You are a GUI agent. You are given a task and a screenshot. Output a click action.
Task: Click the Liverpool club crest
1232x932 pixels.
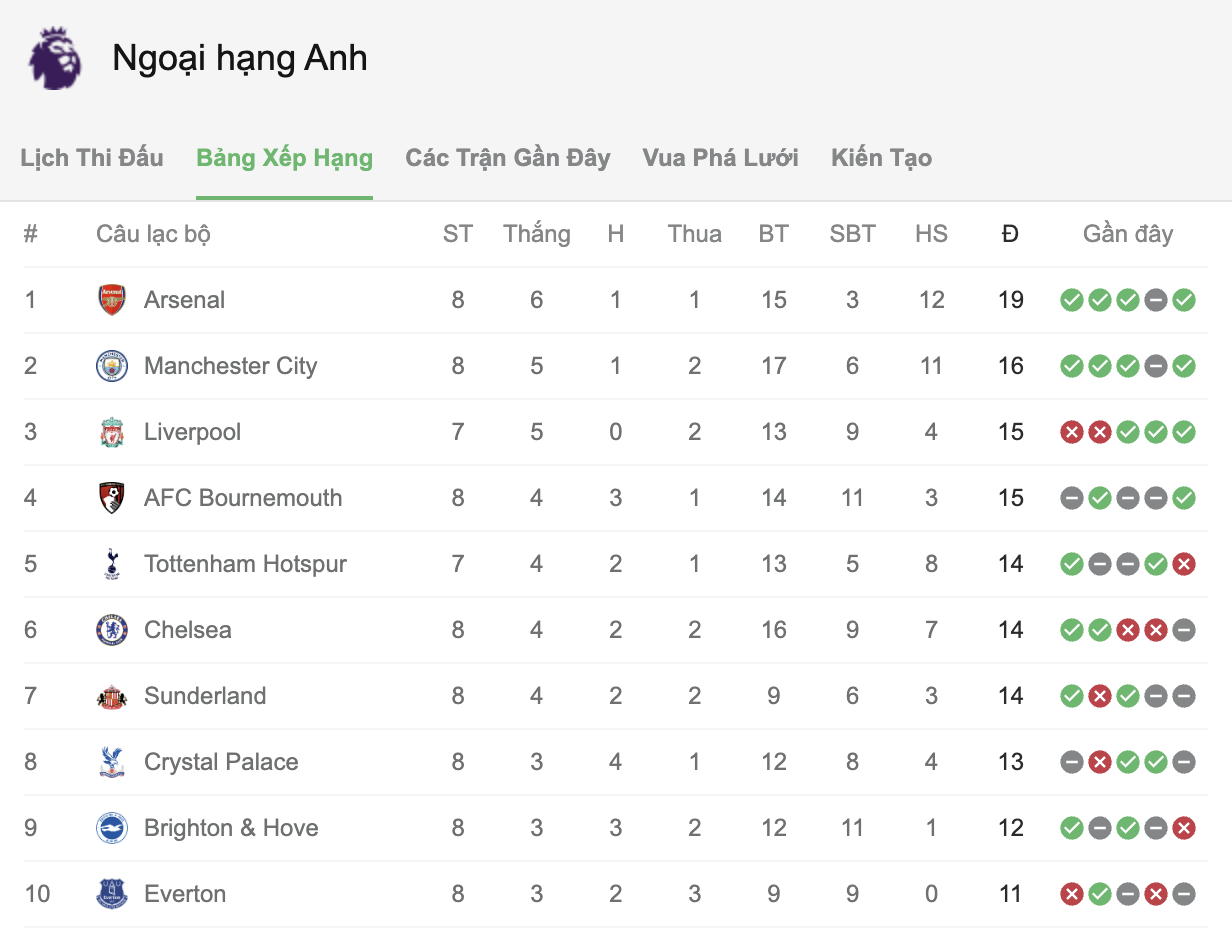point(112,432)
